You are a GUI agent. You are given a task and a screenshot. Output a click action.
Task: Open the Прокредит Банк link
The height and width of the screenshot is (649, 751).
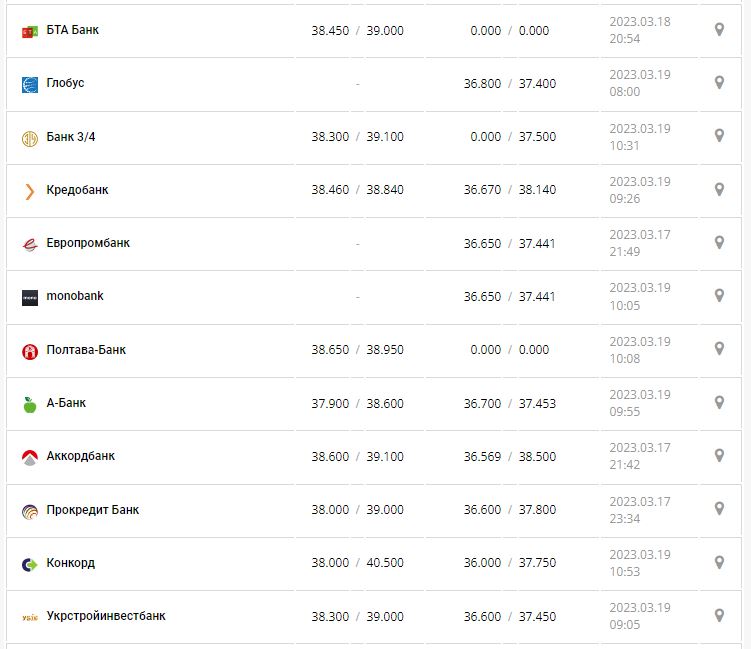click(93, 510)
